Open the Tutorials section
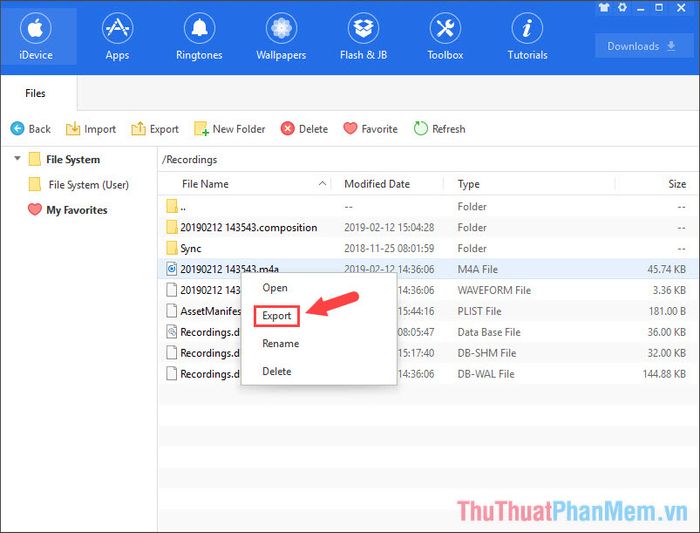The height and width of the screenshot is (533, 700). click(527, 37)
